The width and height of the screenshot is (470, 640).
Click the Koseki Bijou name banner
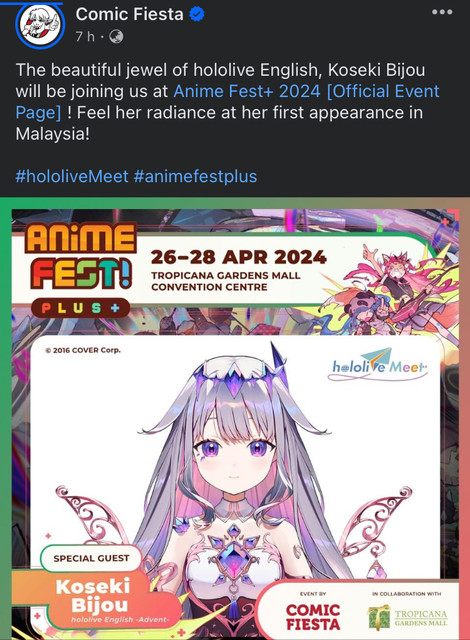(x=98, y=600)
